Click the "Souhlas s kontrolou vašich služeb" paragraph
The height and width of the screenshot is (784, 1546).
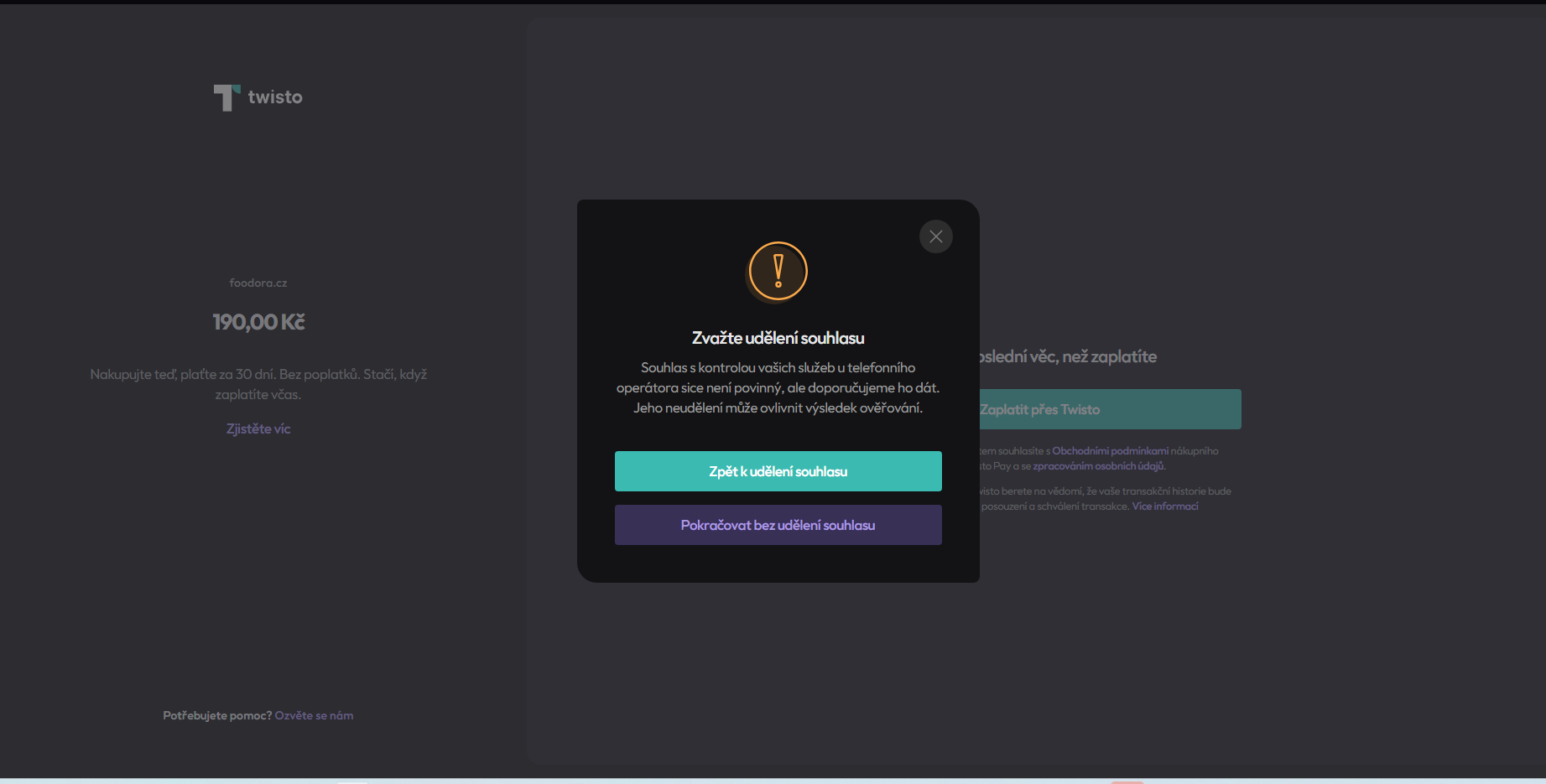[x=778, y=387]
